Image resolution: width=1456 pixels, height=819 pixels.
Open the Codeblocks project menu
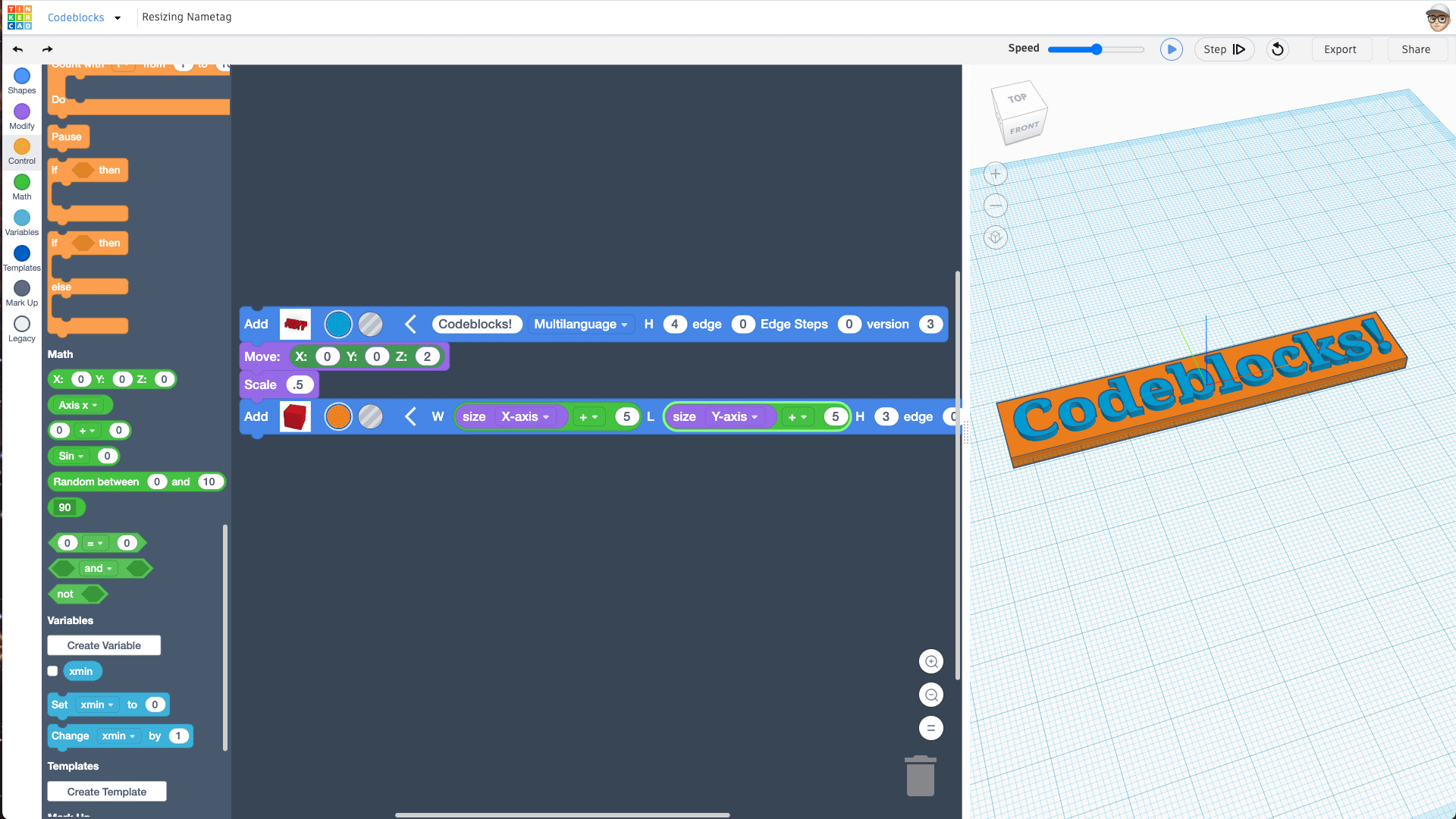83,17
